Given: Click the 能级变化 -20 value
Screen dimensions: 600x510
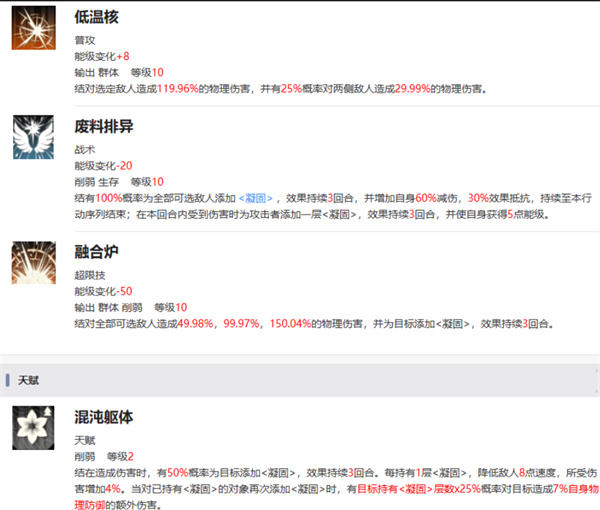Looking at the screenshot, I should 125,165.
